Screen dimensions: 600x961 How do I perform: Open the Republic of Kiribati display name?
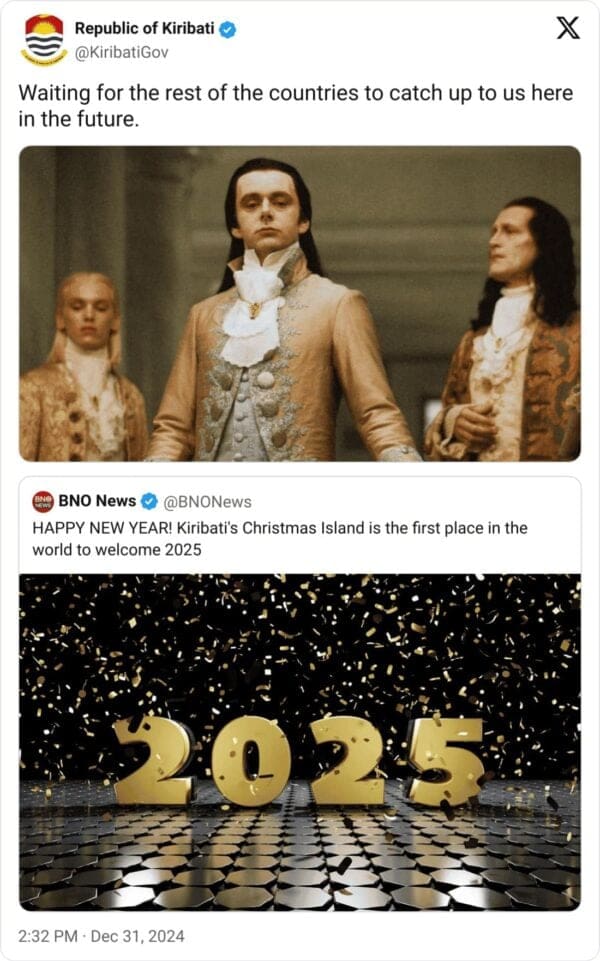[x=145, y=28]
